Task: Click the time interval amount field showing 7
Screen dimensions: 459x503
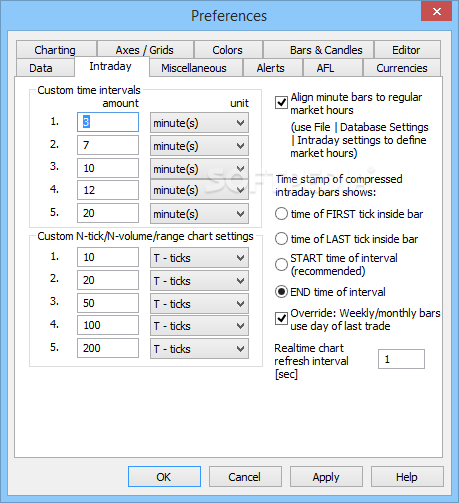Action: pos(108,145)
